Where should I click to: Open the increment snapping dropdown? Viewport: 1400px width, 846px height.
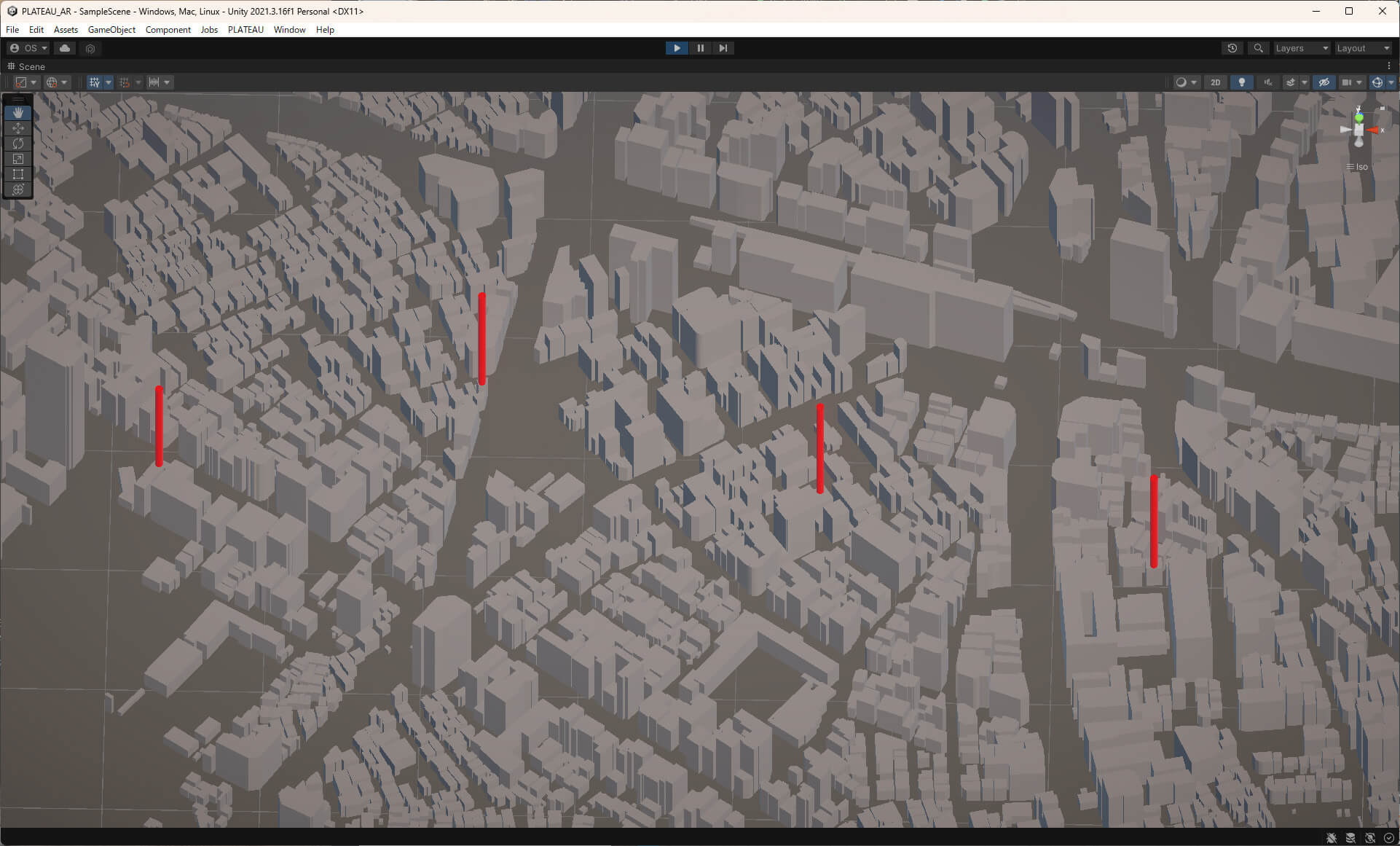(167, 82)
